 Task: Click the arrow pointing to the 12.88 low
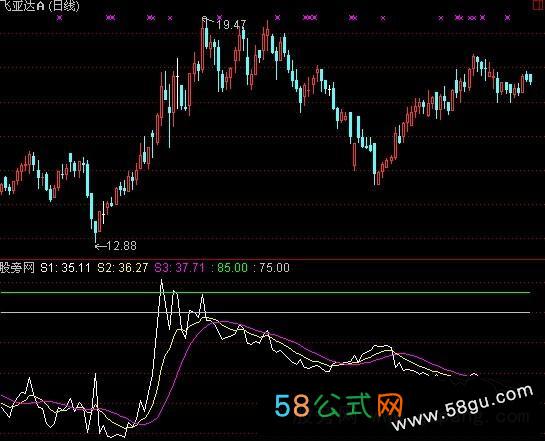100,246
